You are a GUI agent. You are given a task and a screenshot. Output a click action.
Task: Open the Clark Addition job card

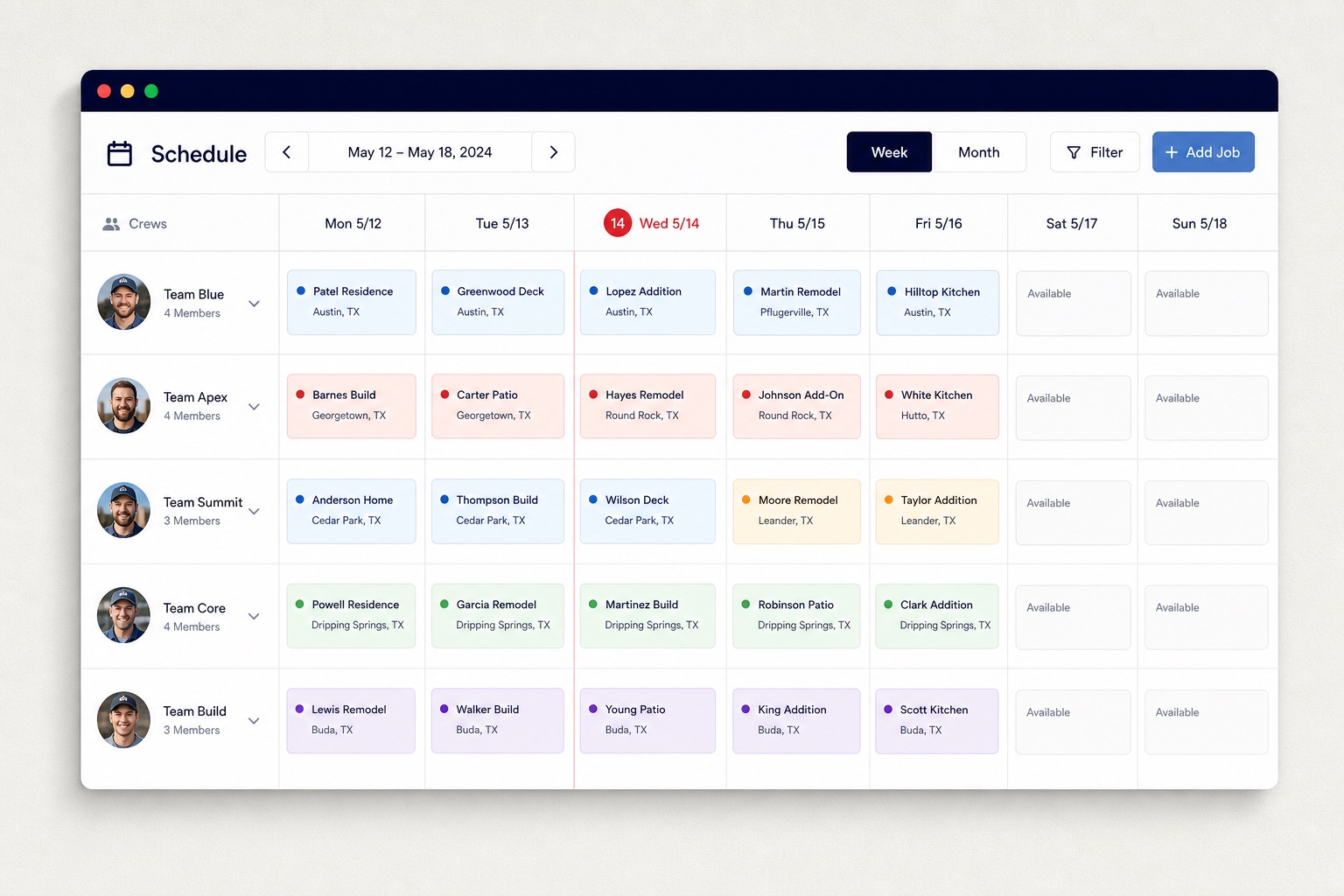coord(937,616)
